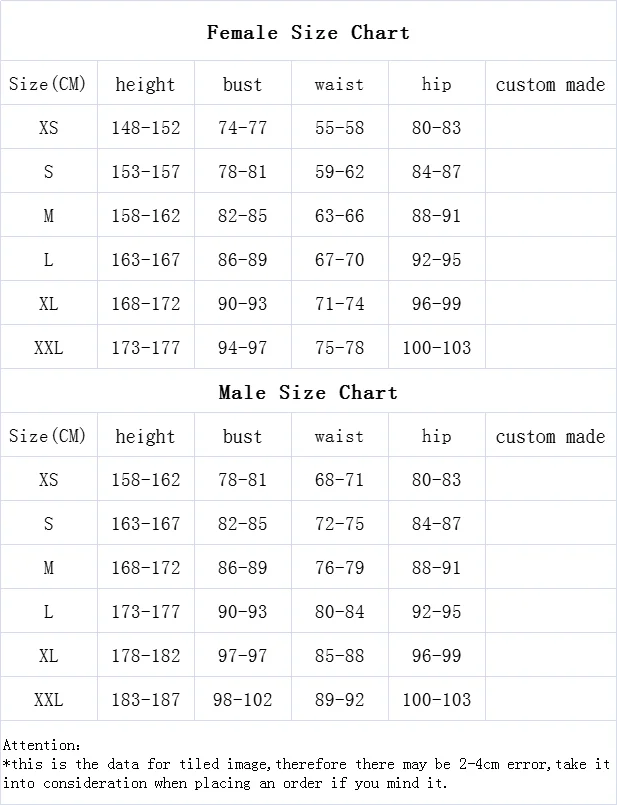The width and height of the screenshot is (617, 805).
Task: Select the female XXL hip 100-103 cell
Action: 437,347
